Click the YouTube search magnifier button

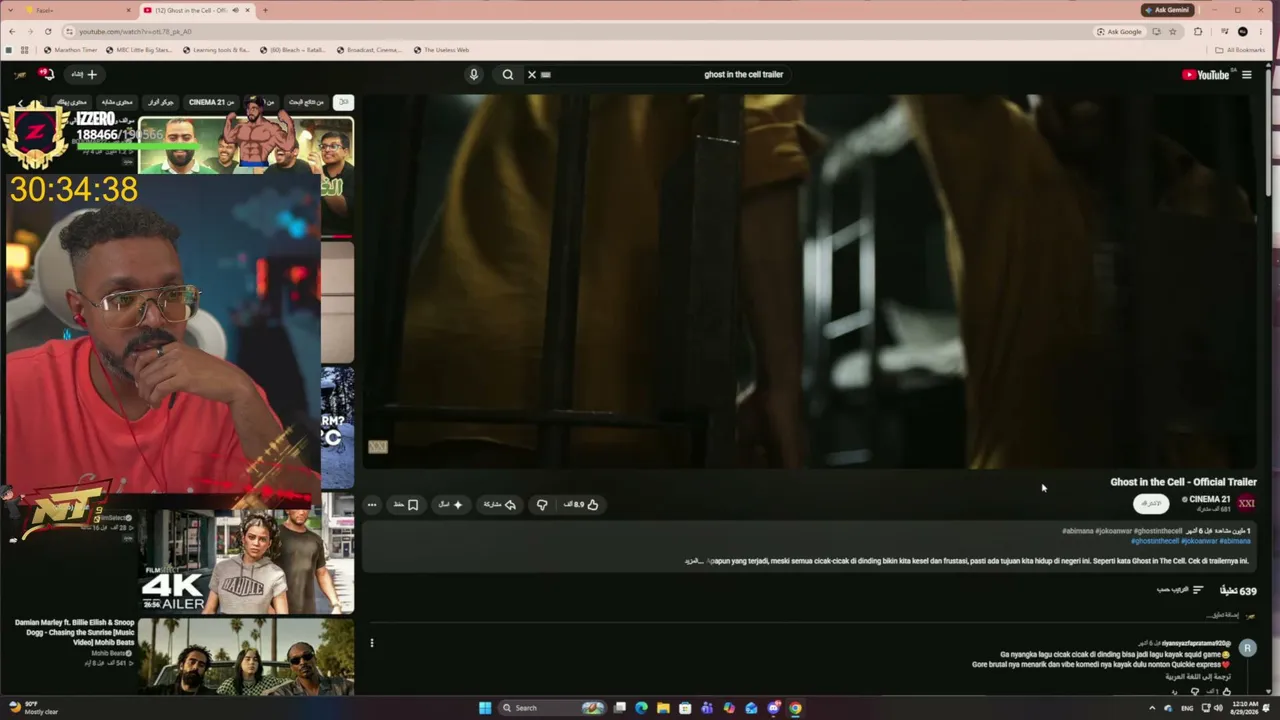click(x=508, y=74)
